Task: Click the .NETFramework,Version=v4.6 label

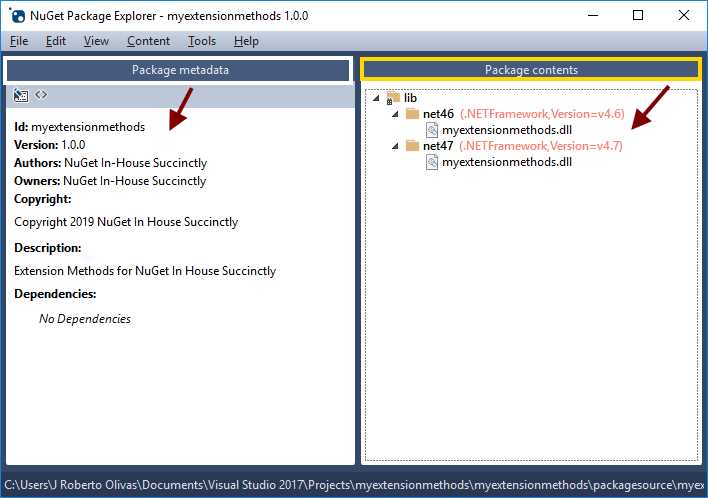Action: (x=542, y=114)
